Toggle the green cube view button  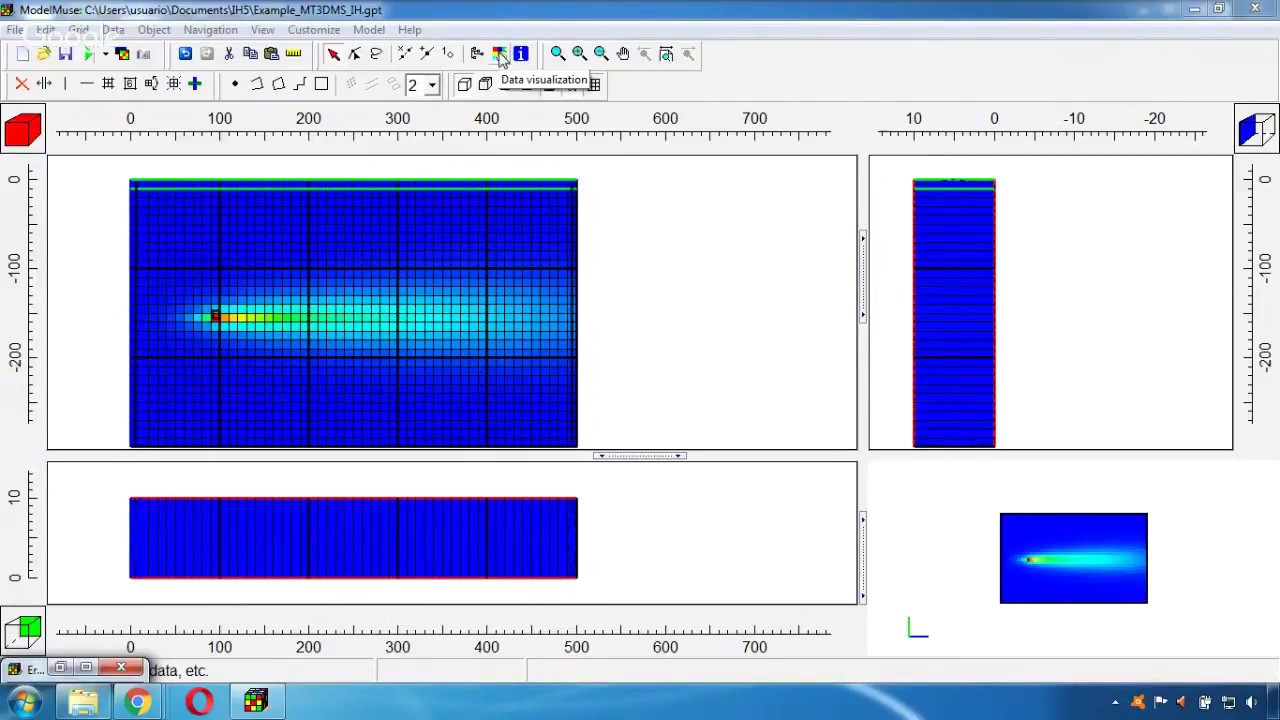[x=22, y=631]
